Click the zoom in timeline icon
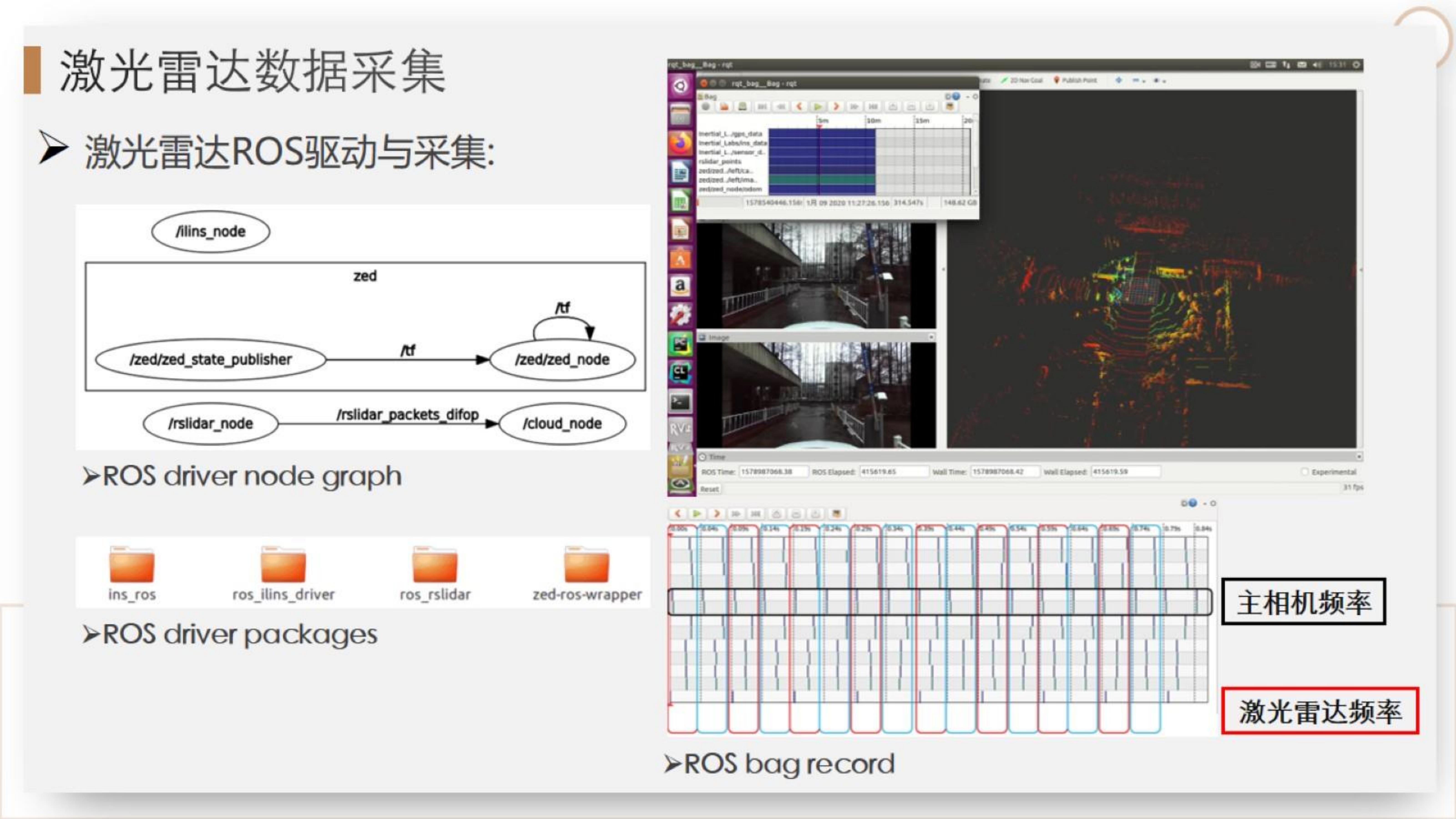The width and height of the screenshot is (1456, 819). point(892,107)
